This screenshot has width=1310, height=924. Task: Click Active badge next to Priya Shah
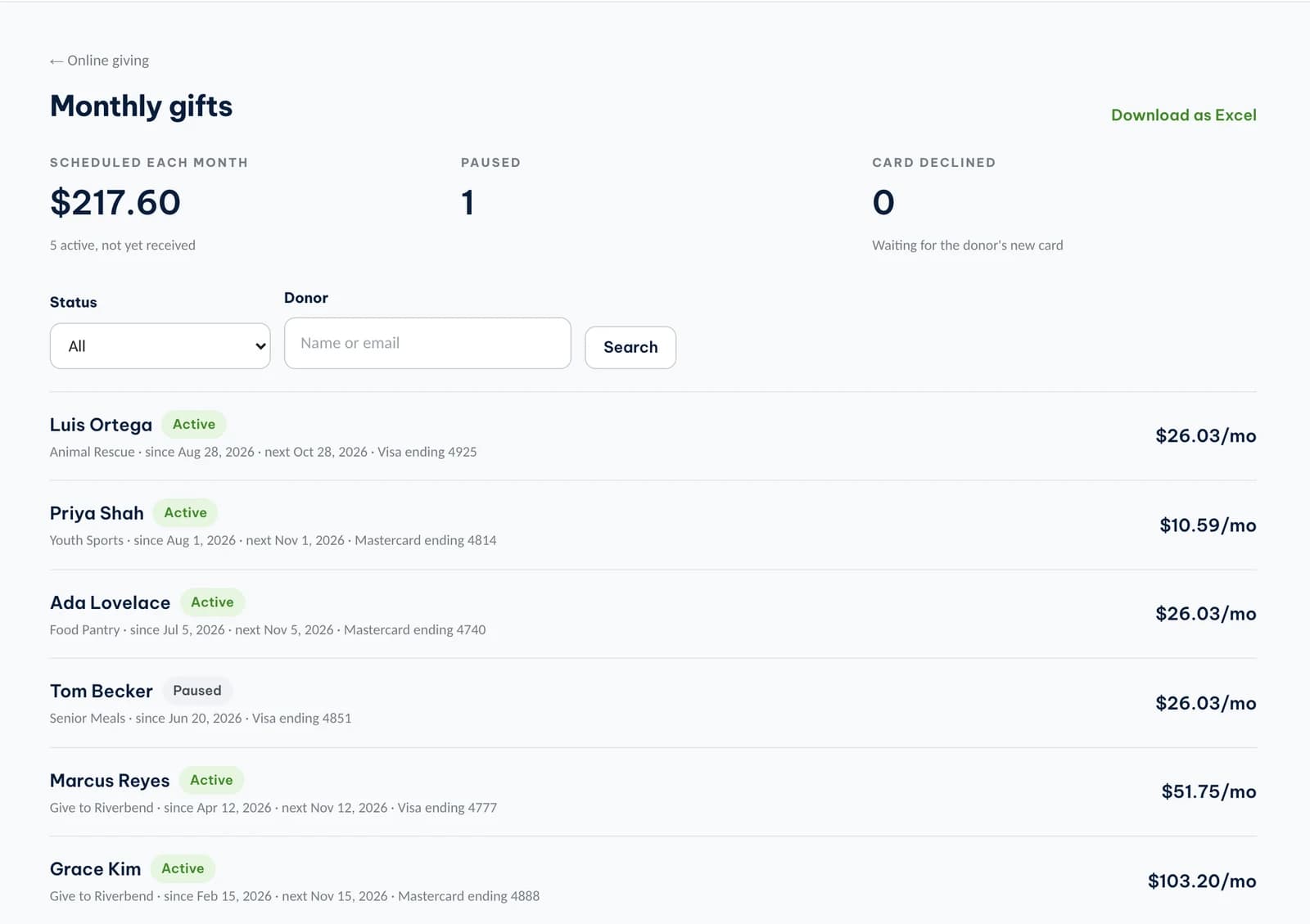click(x=185, y=512)
